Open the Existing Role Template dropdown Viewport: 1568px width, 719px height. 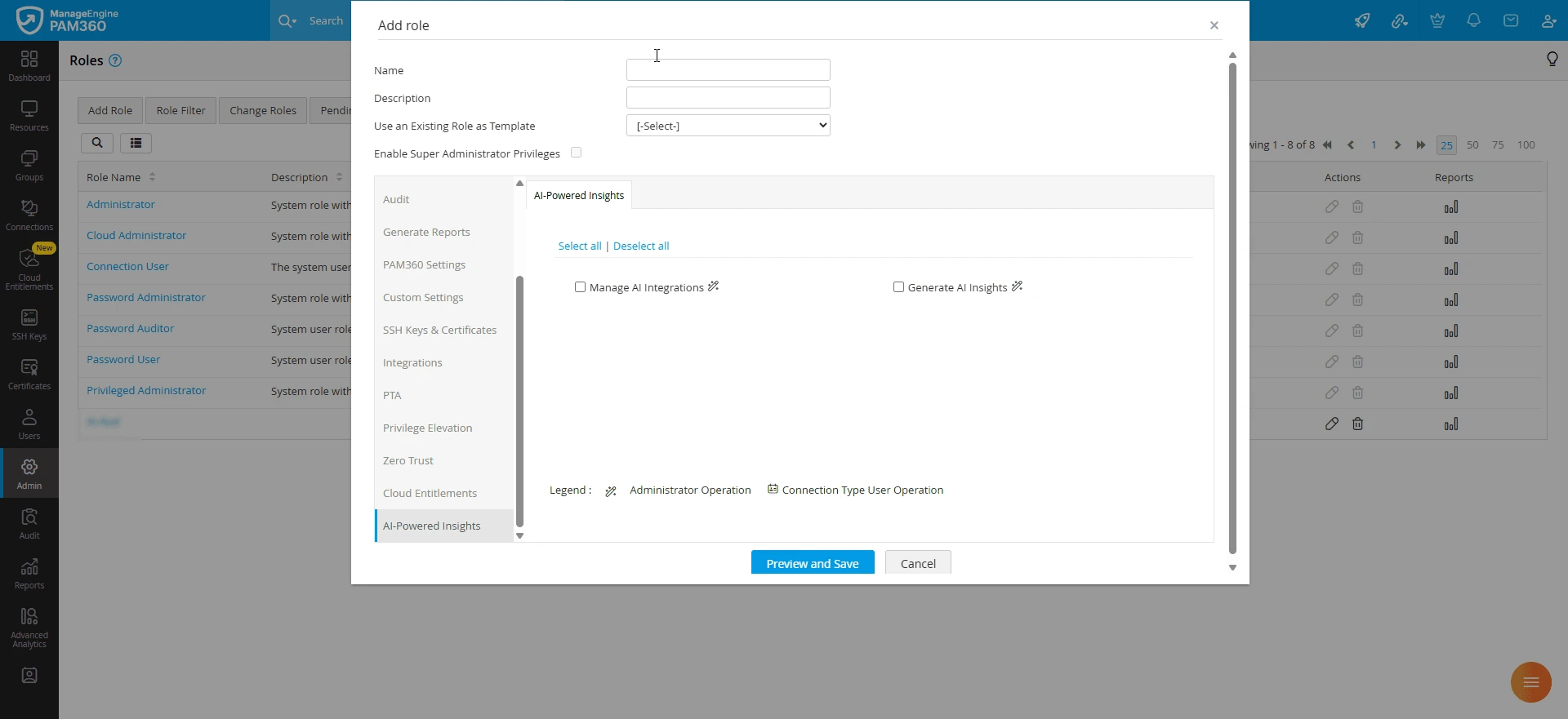coord(728,126)
